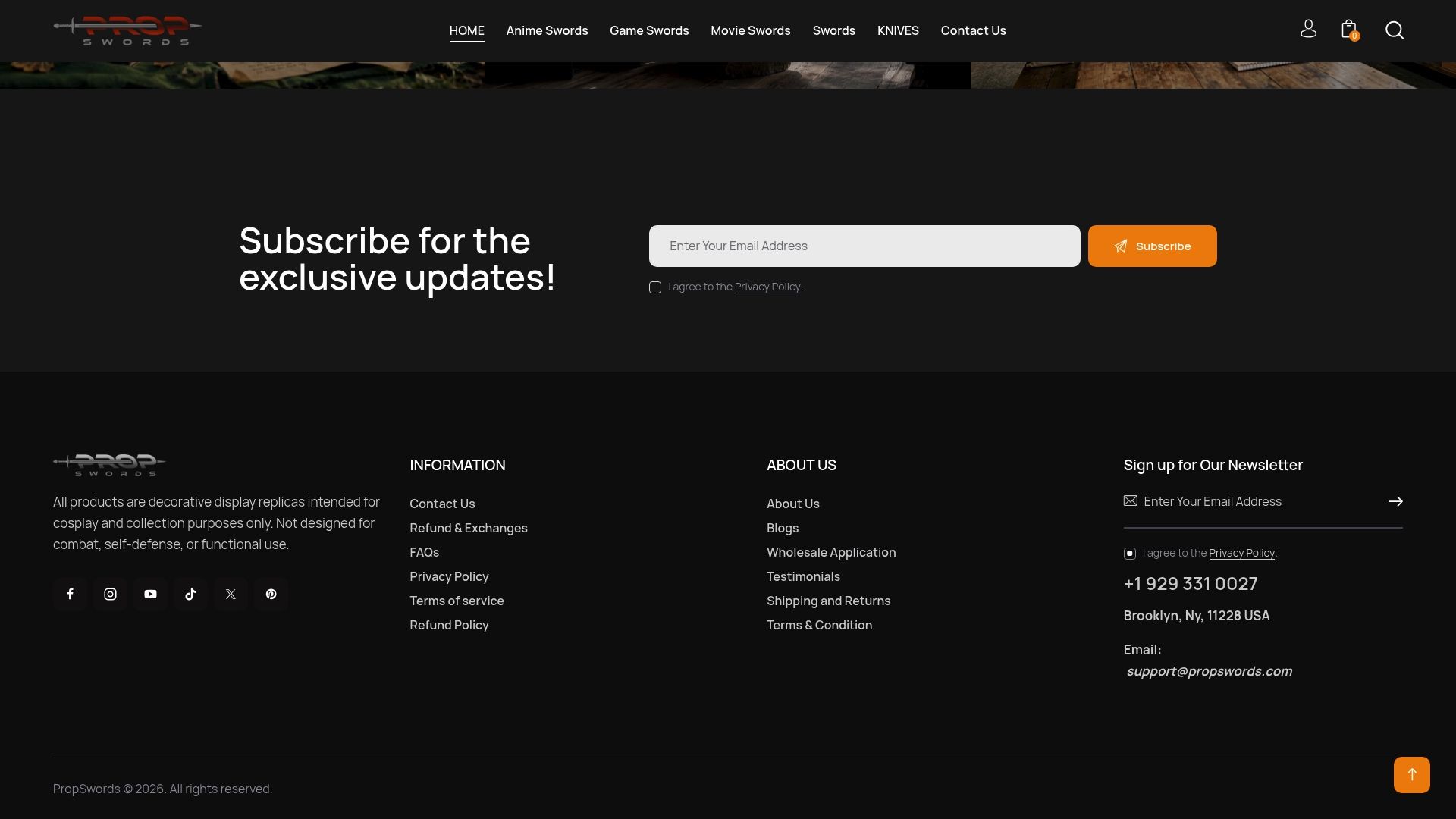Open the Blogs footer link

(783, 528)
